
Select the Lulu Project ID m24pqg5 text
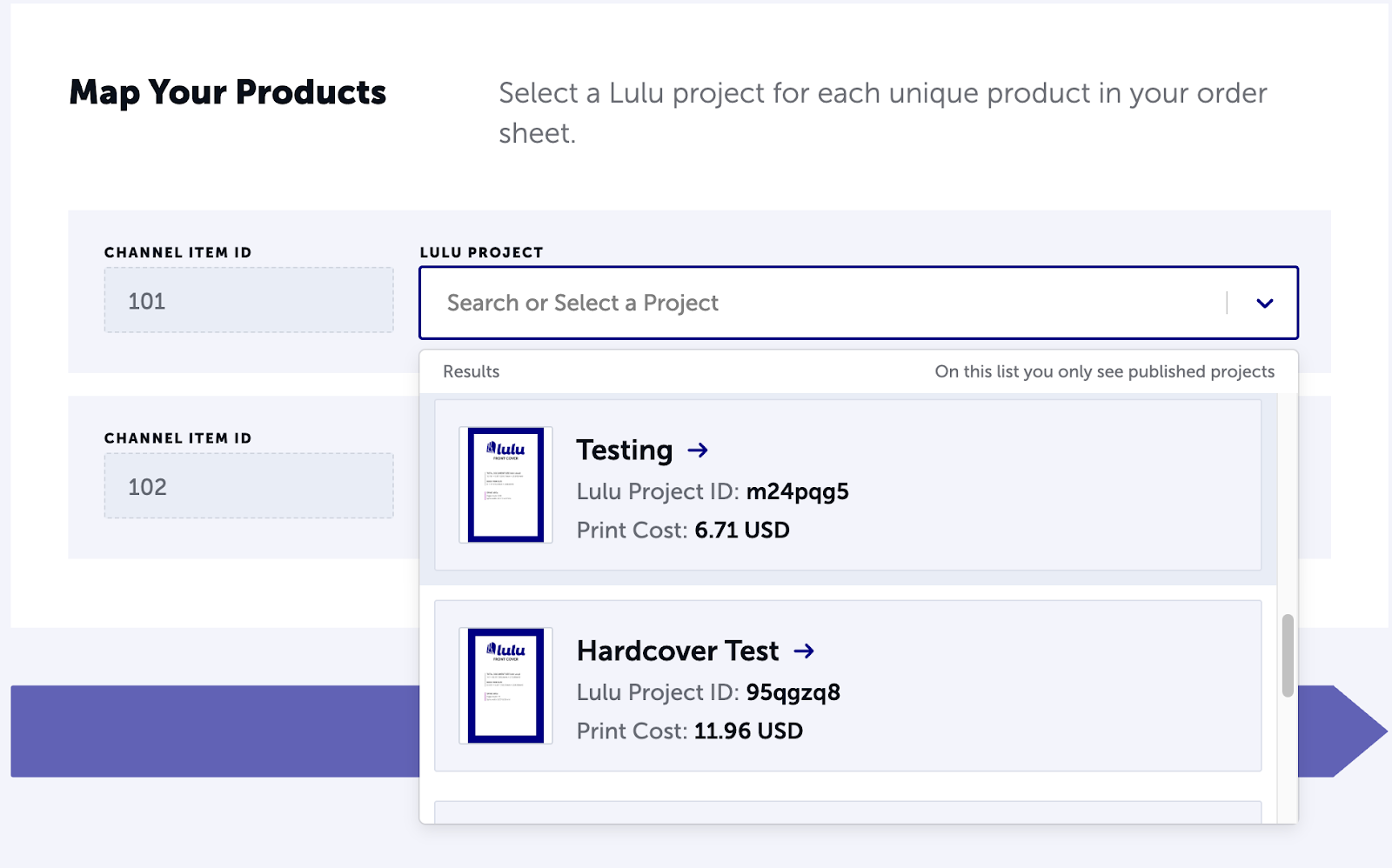713,491
